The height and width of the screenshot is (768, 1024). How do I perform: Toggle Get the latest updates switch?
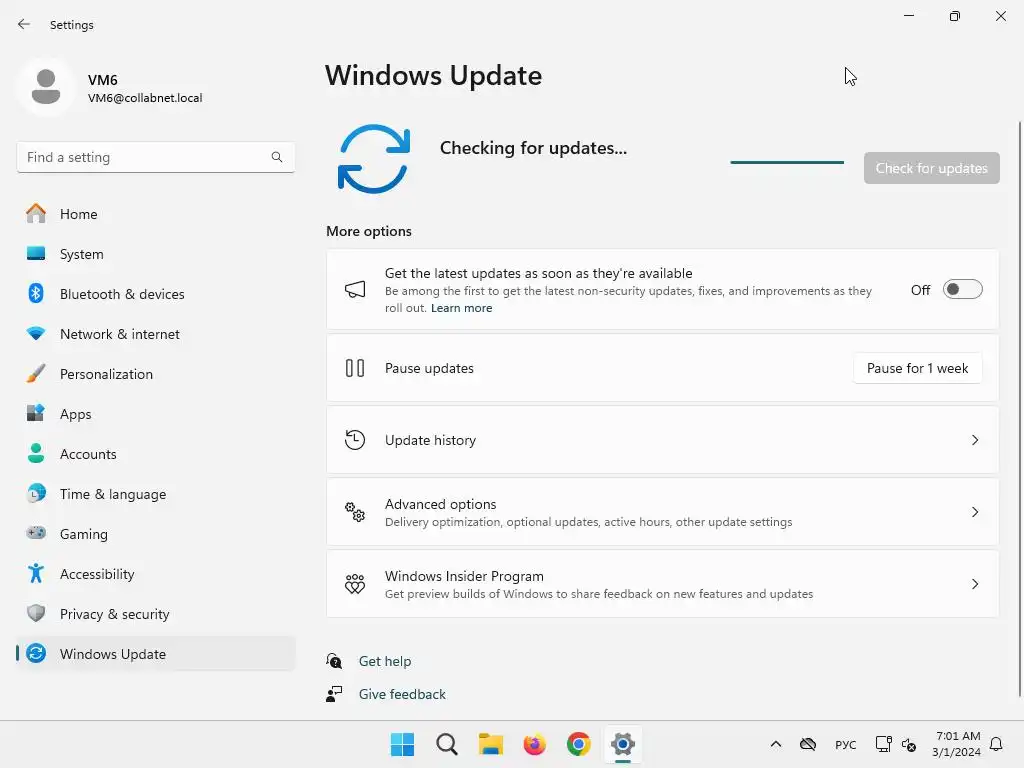pos(963,289)
